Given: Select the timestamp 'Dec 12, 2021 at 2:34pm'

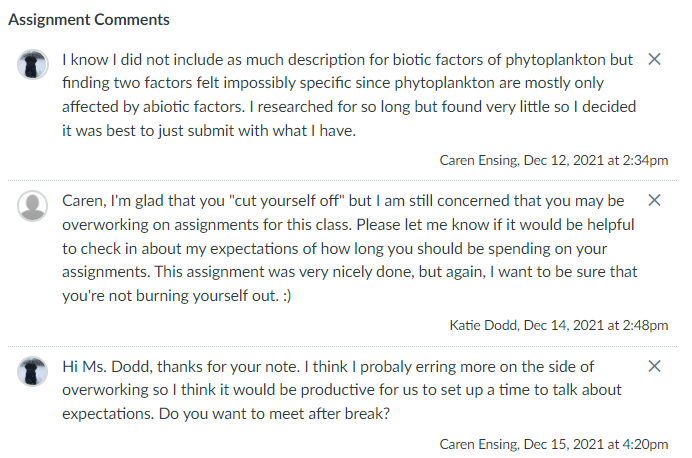Looking at the screenshot, I should point(596,160).
